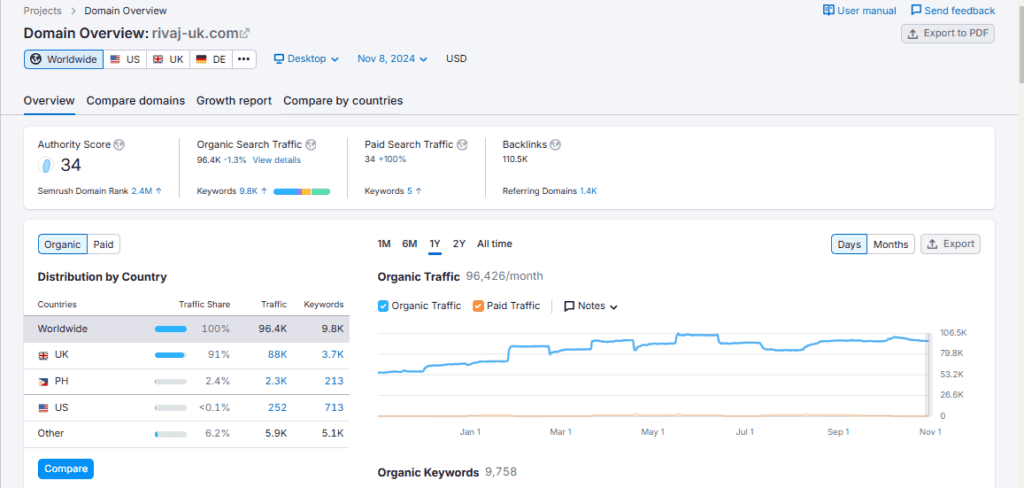The image size is (1024, 488).
Task: Switch the chart view to Months
Action: tap(890, 244)
